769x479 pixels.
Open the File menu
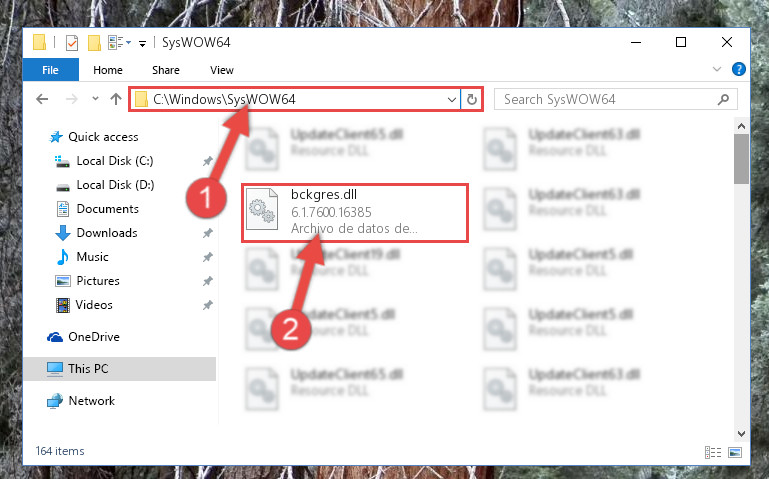(x=51, y=70)
